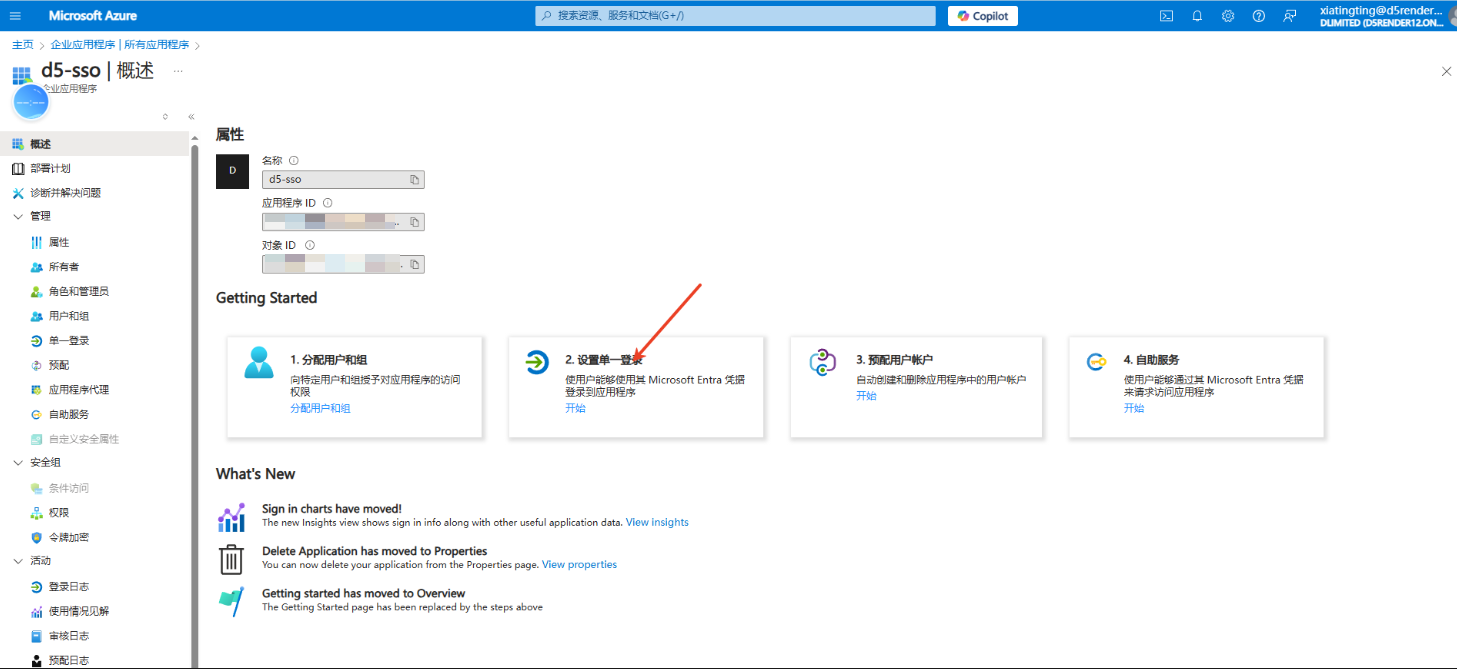This screenshot has width=1457, height=669.
Task: Open notifications bell icon
Action: (1197, 16)
